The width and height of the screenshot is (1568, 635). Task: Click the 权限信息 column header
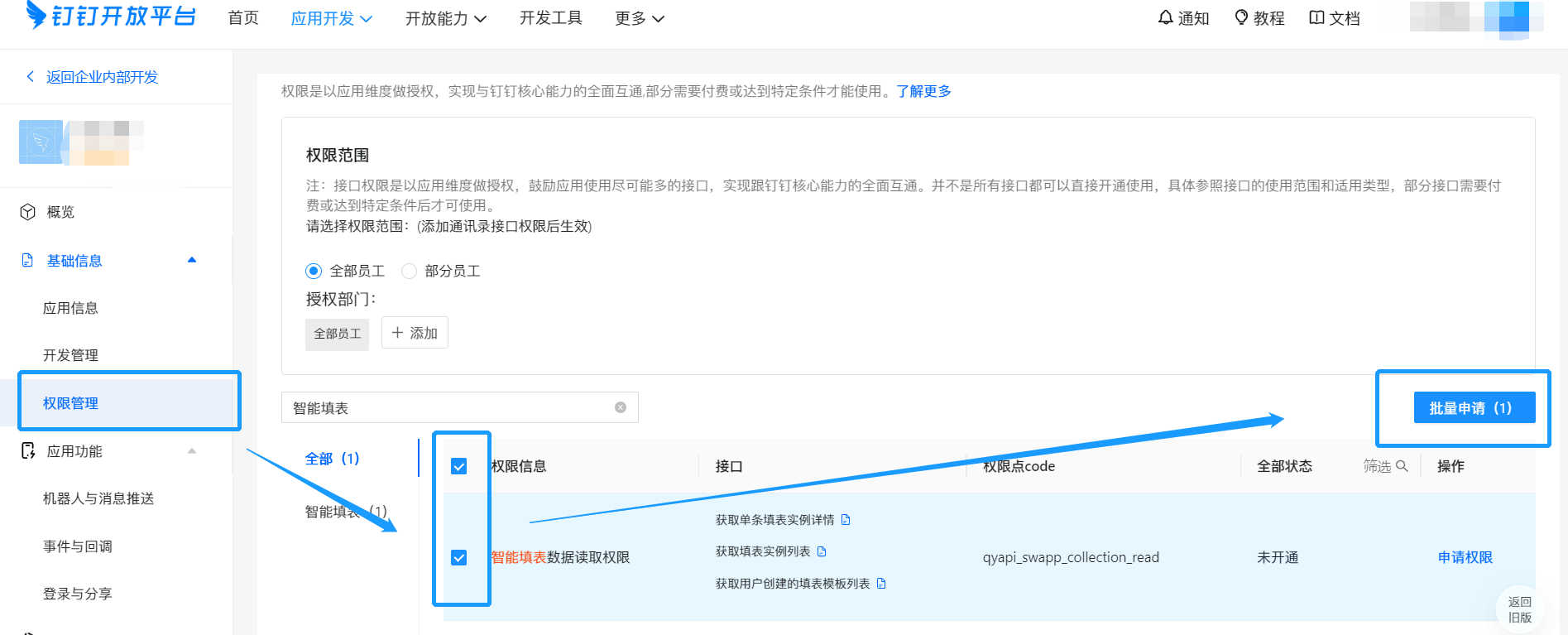(519, 466)
